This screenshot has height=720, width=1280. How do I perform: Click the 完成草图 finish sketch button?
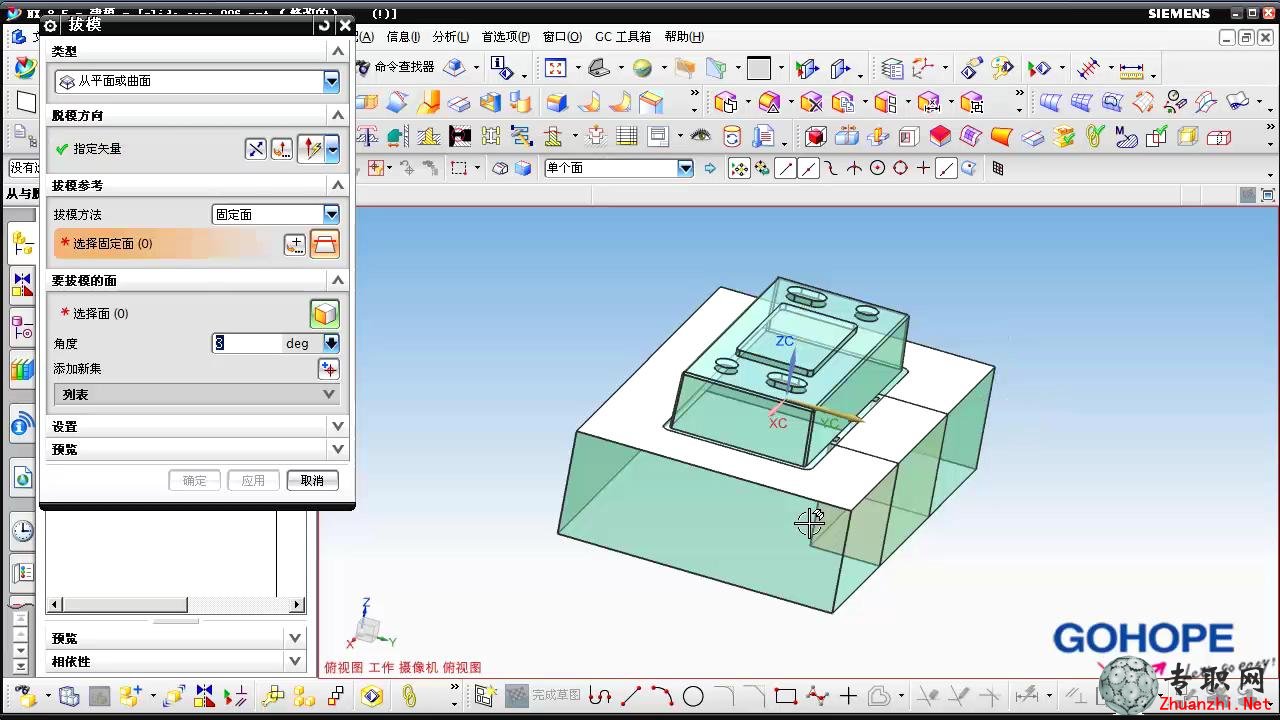[x=545, y=696]
